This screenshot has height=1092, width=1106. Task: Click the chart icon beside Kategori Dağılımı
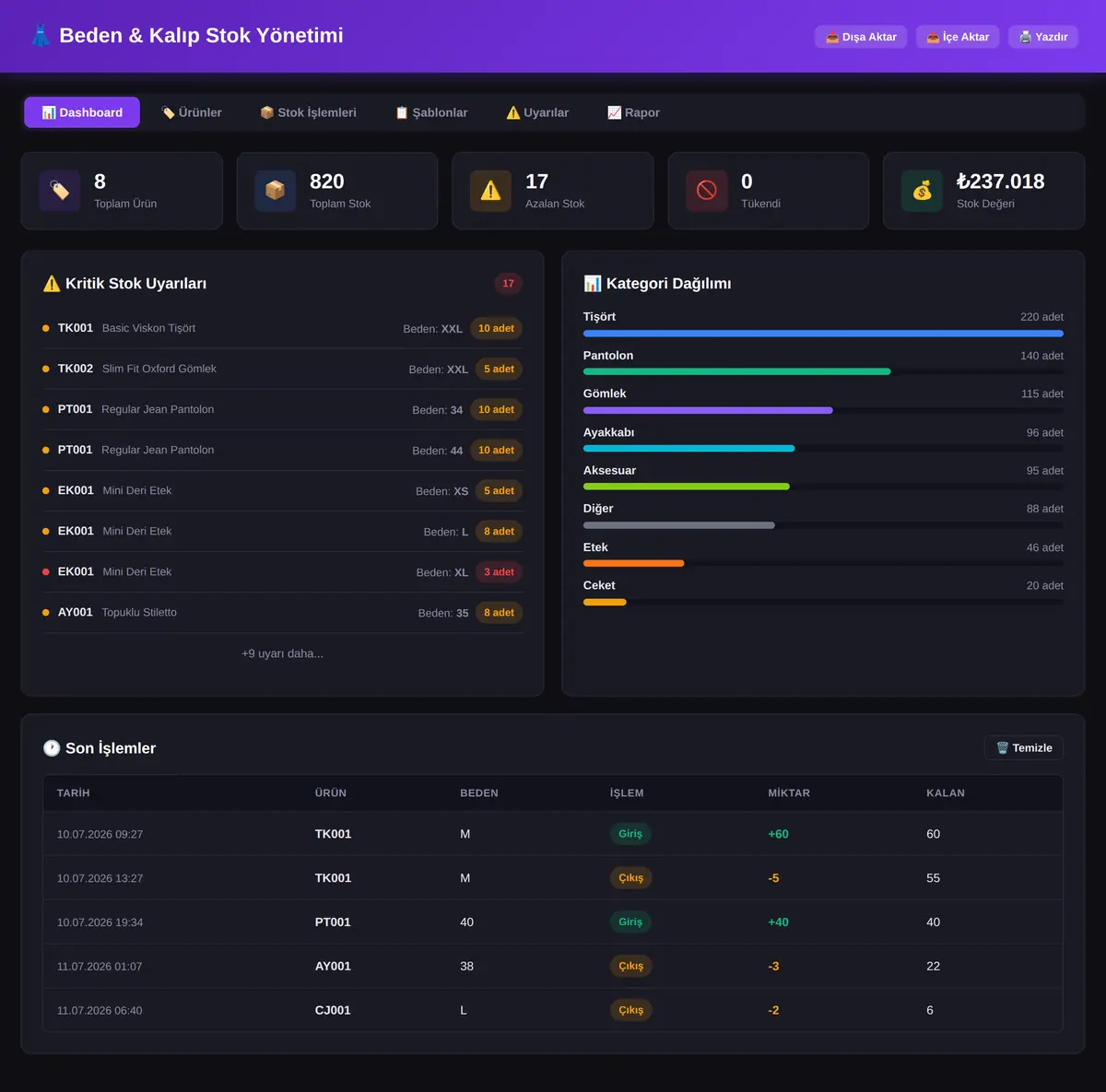[593, 284]
